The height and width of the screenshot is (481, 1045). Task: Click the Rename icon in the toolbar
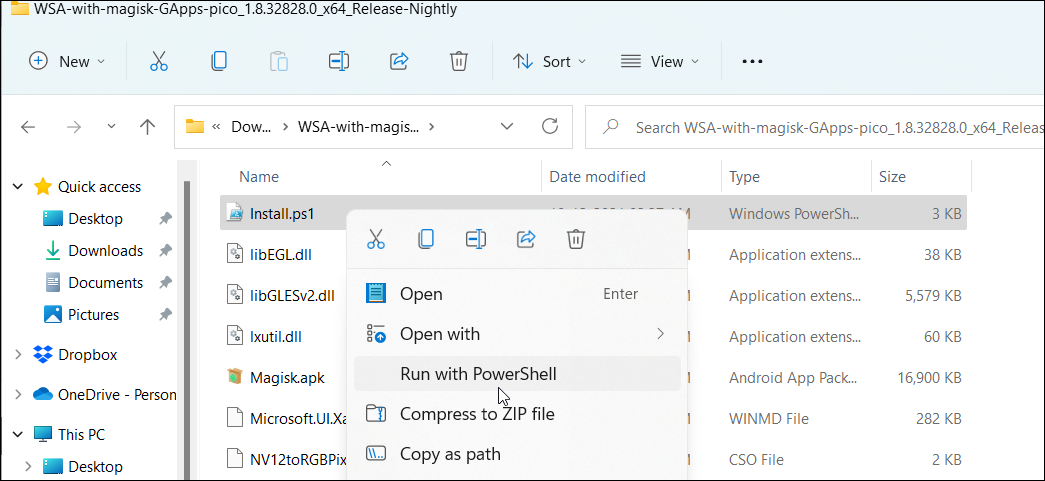[x=339, y=61]
